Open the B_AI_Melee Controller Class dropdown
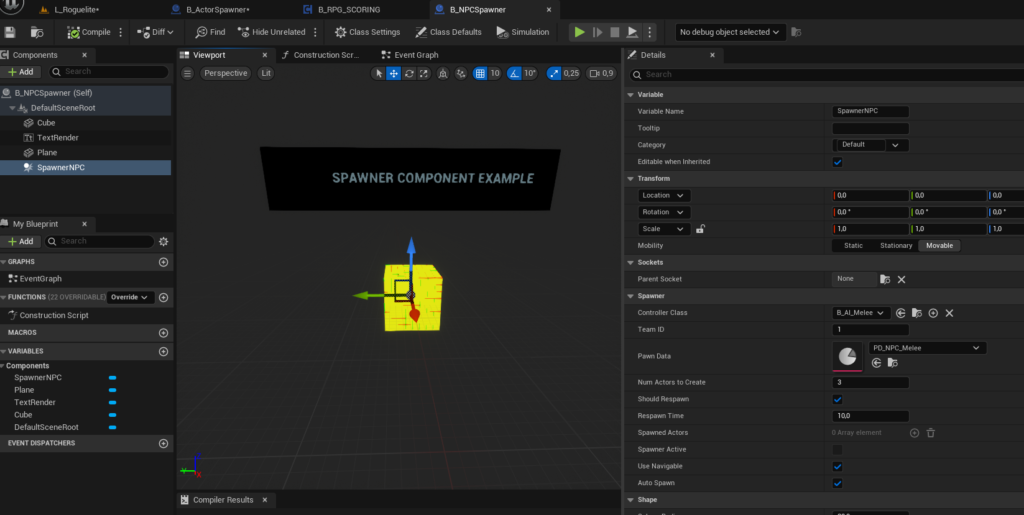This screenshot has width=1024, height=515. tap(861, 313)
